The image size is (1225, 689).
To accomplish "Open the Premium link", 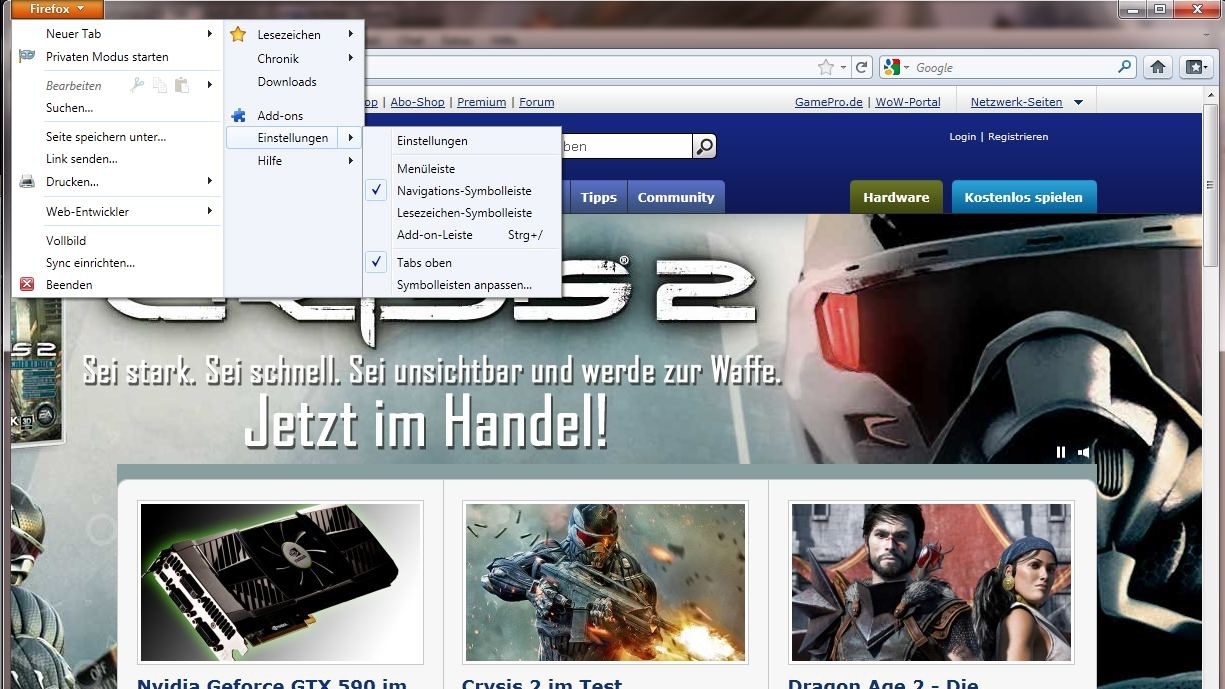I will pos(482,102).
